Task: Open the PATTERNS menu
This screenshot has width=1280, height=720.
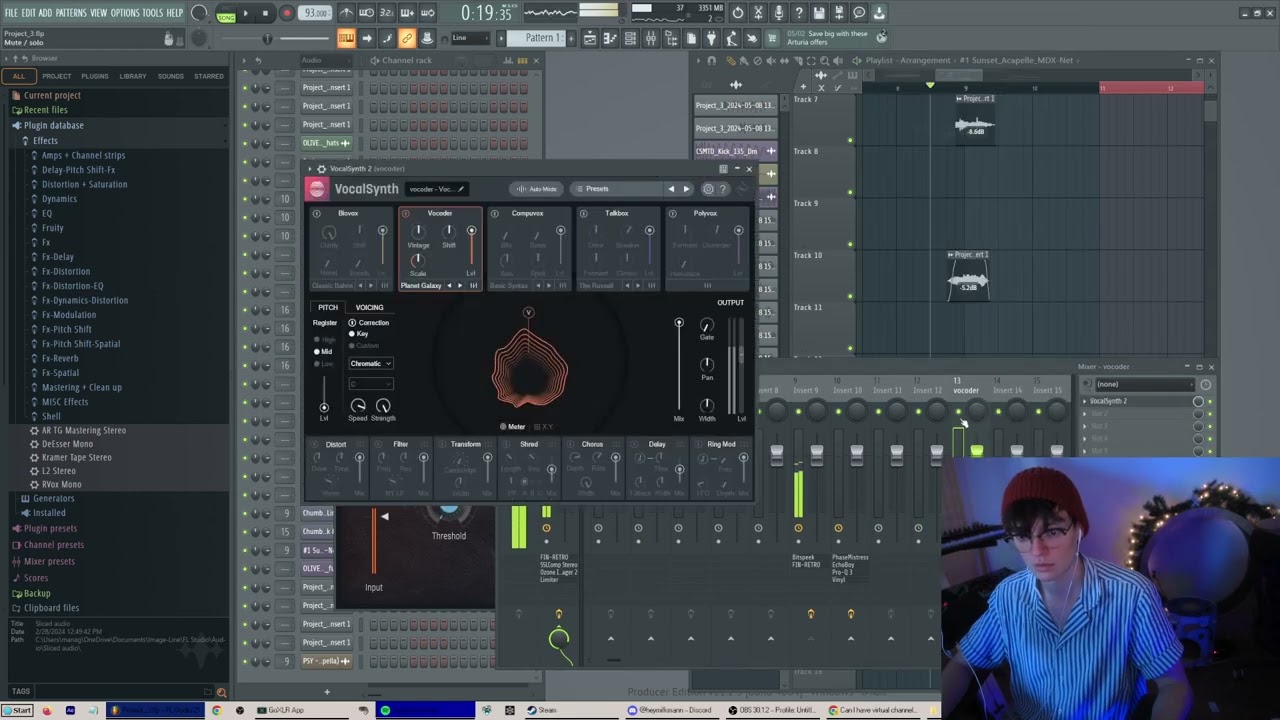Action: click(71, 13)
